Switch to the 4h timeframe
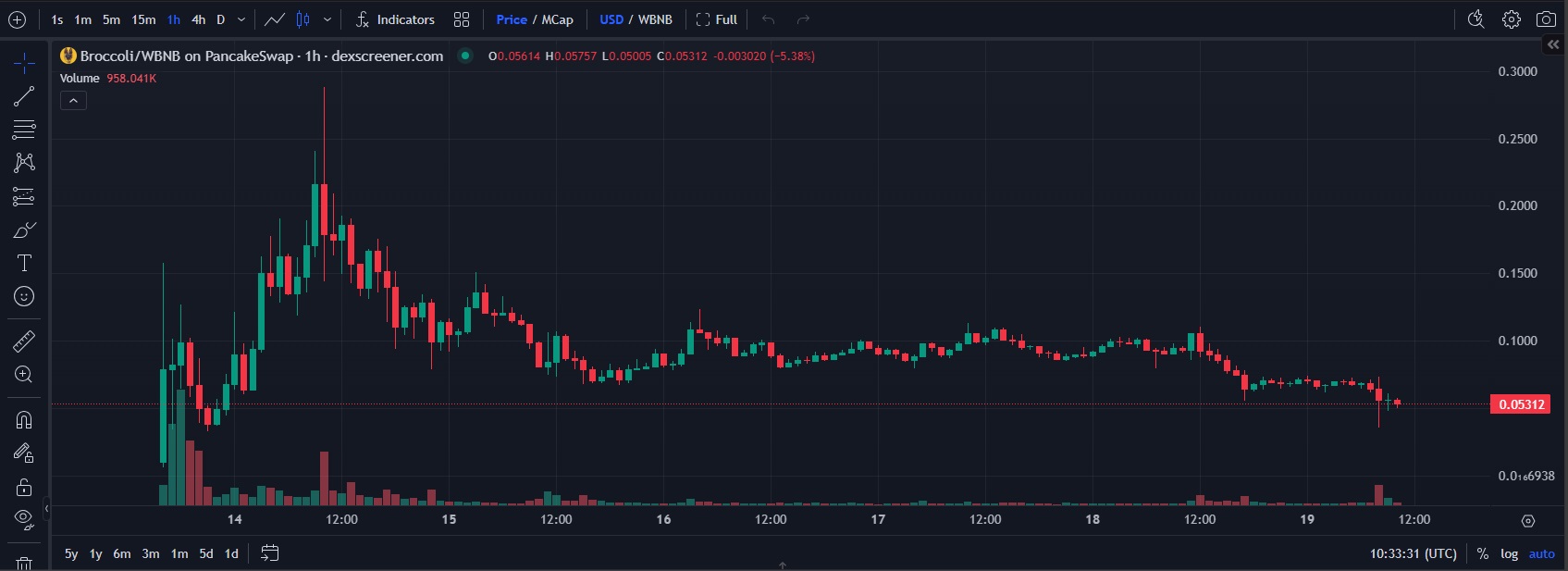1568x571 pixels. [198, 19]
